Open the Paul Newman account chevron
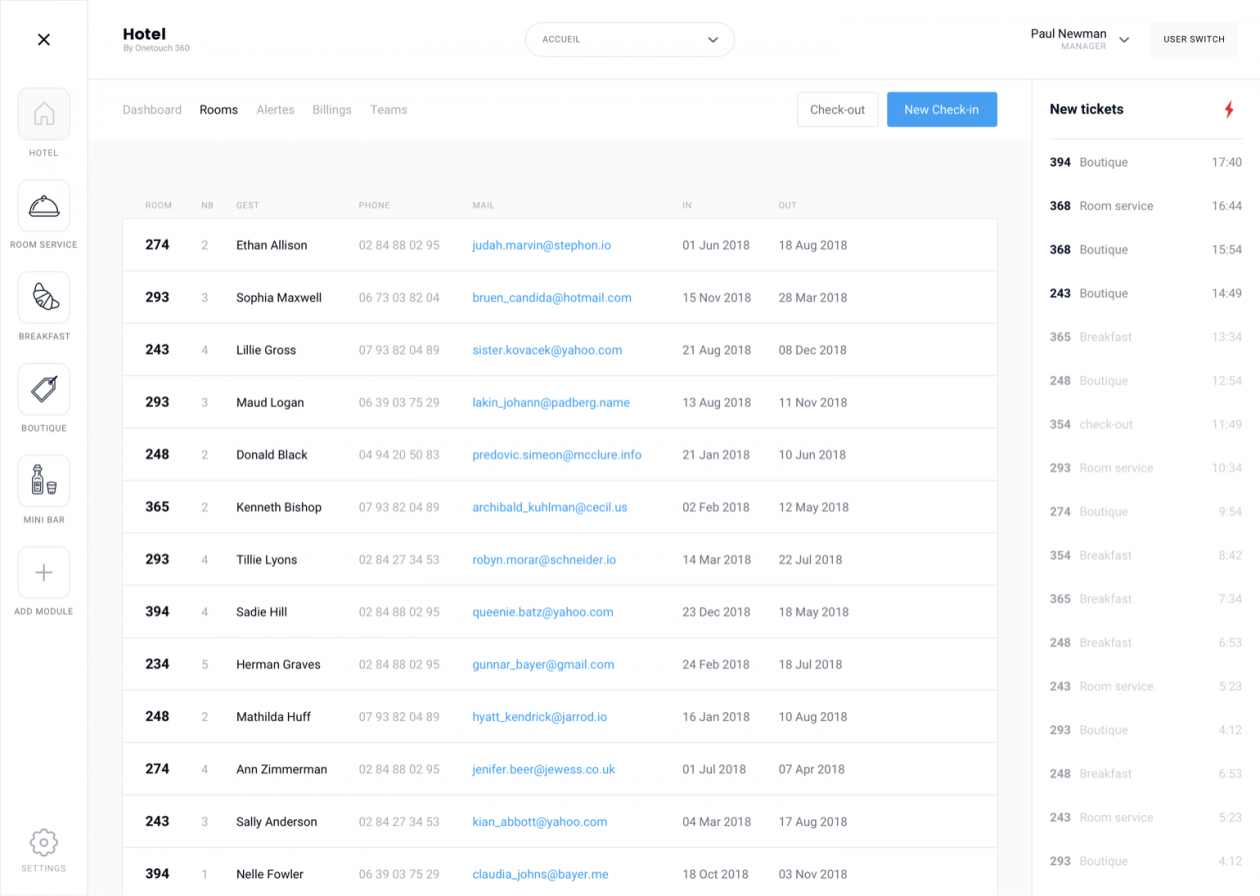The width and height of the screenshot is (1260, 896). (1123, 39)
